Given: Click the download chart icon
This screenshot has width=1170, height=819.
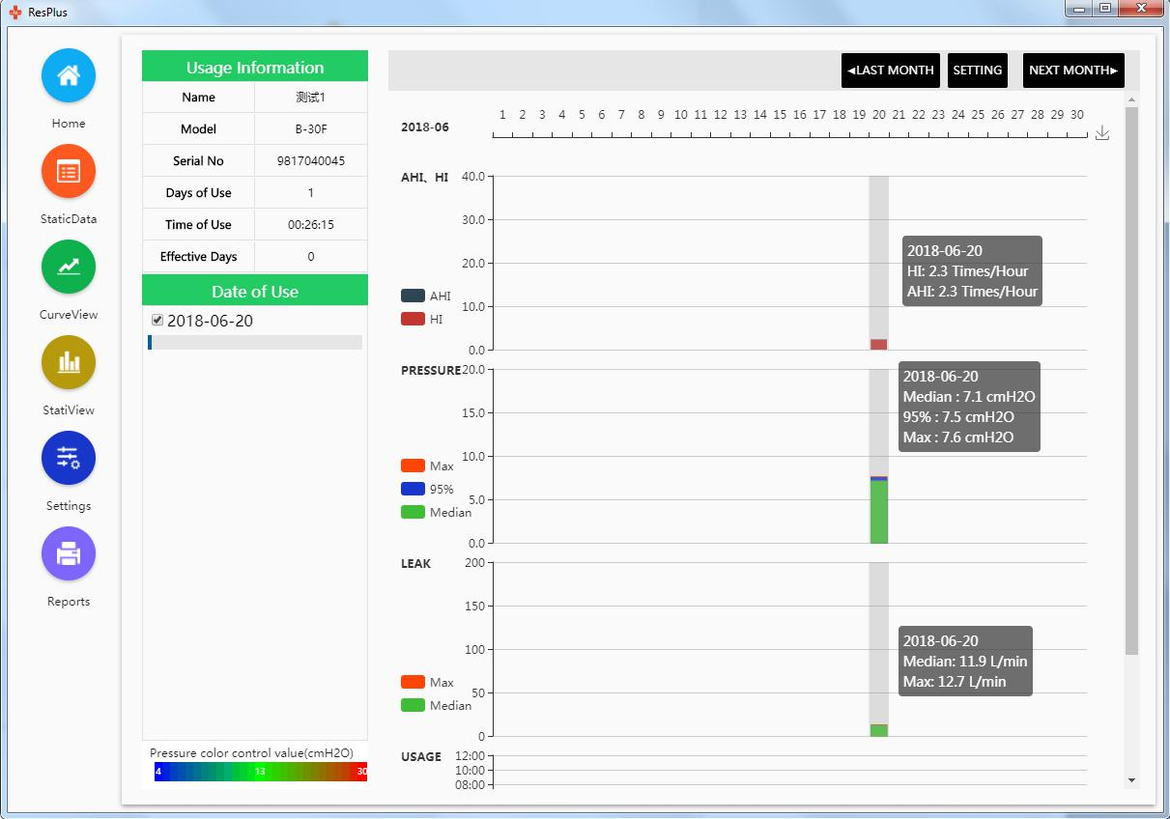Looking at the screenshot, I should 1102,133.
